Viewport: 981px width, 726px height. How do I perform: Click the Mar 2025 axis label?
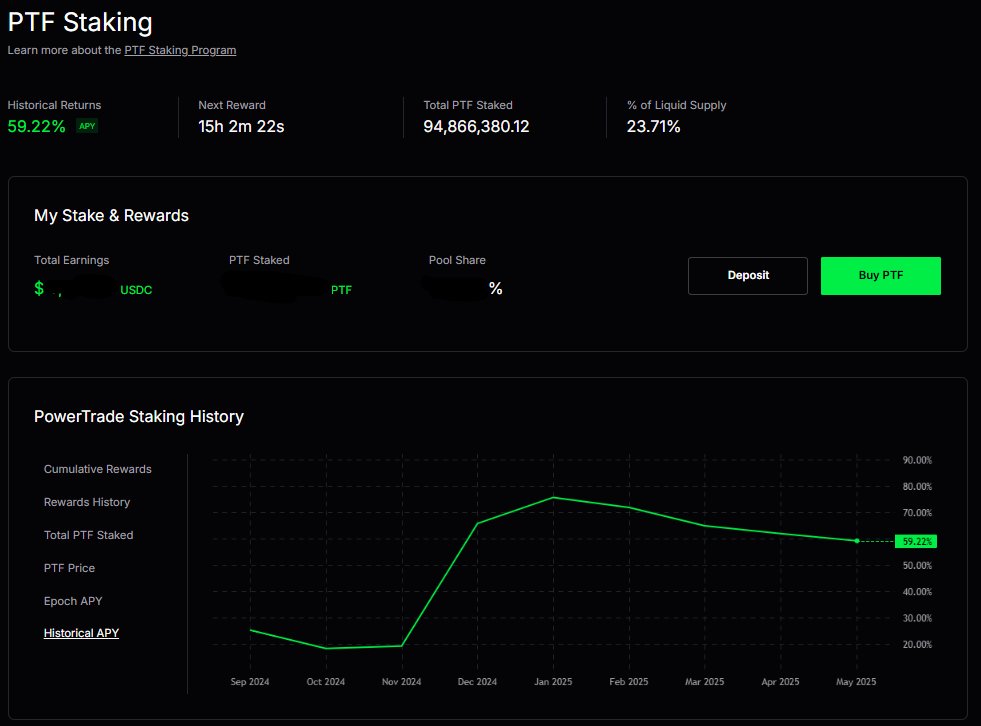point(704,682)
